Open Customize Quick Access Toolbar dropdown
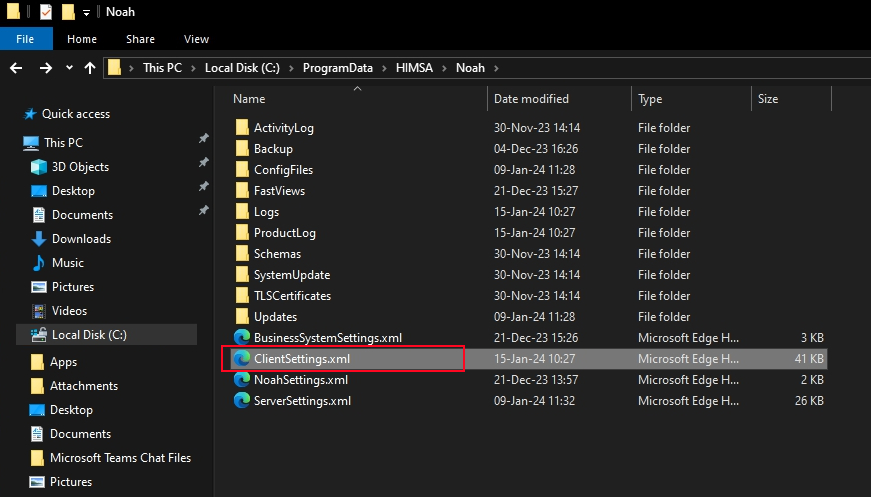This screenshot has width=871, height=497. tap(86, 13)
